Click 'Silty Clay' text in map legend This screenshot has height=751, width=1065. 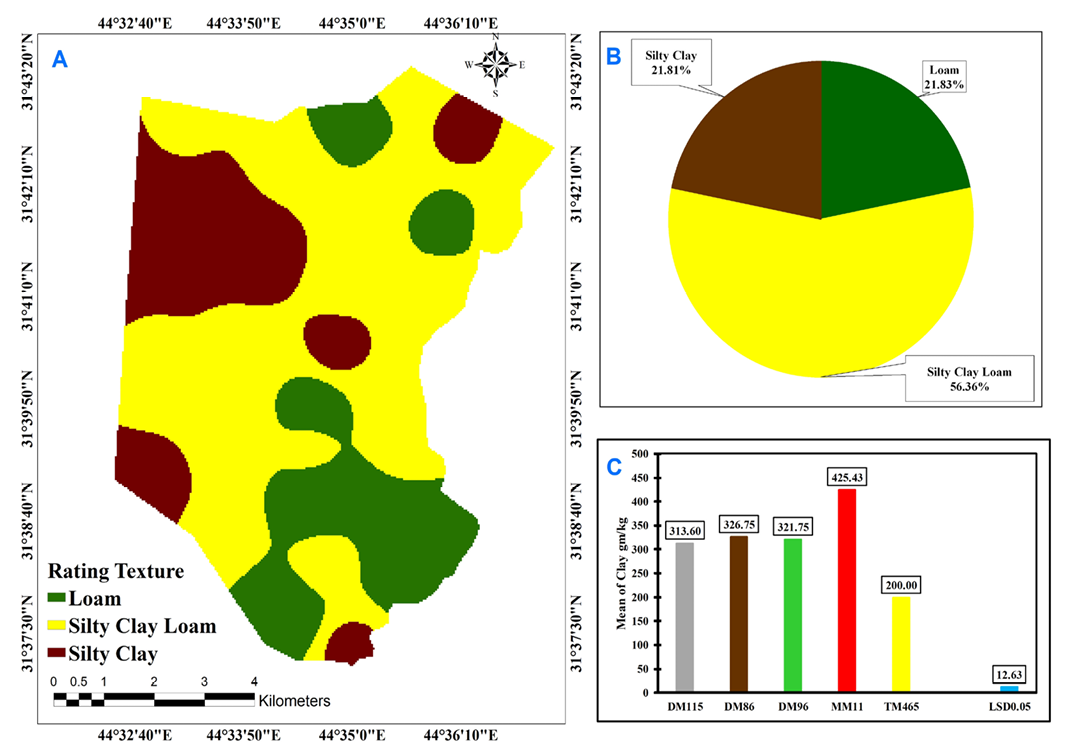(x=113, y=654)
